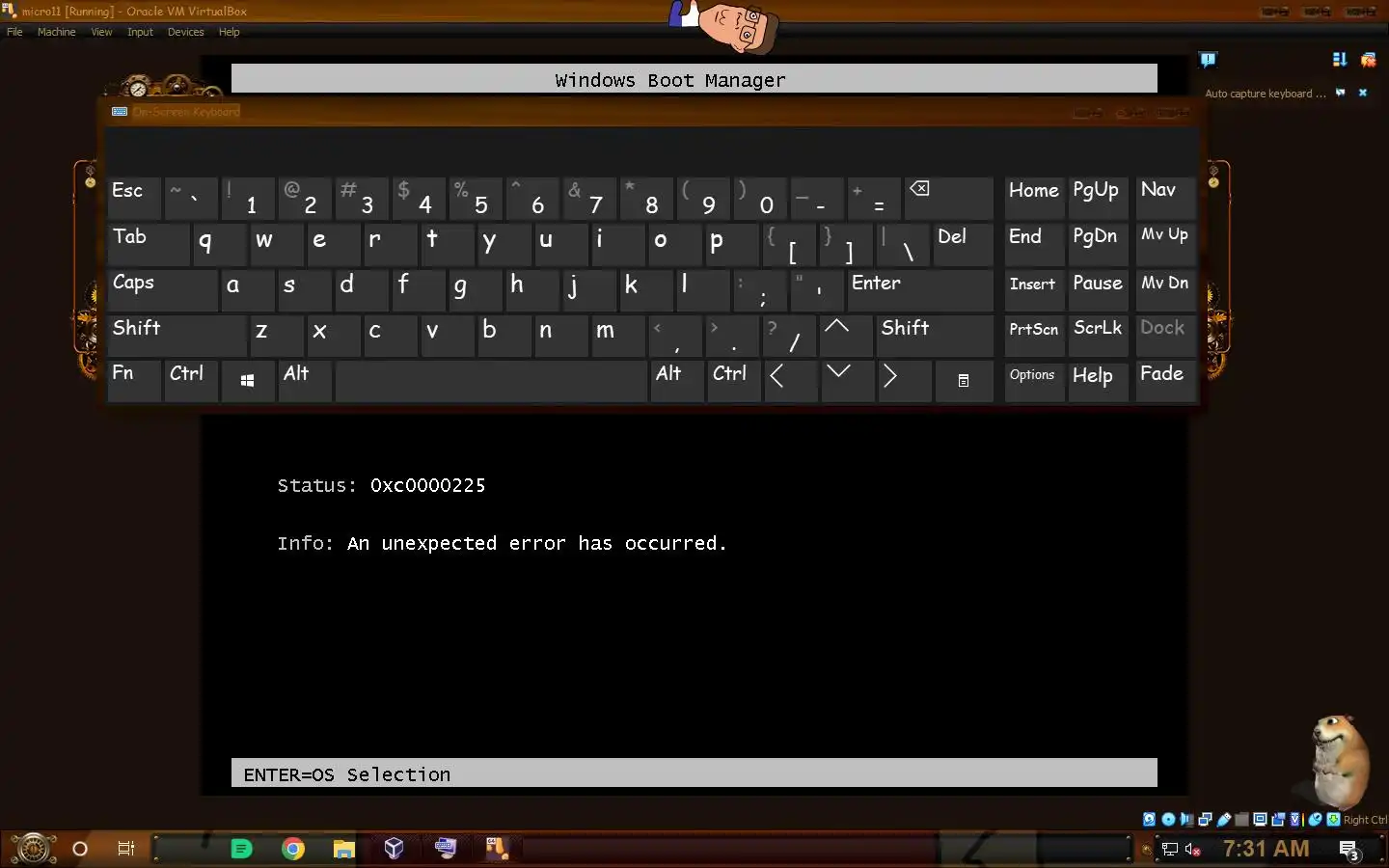This screenshot has height=868, width=1389.
Task: Click the backspace key icon
Action: 947,199
